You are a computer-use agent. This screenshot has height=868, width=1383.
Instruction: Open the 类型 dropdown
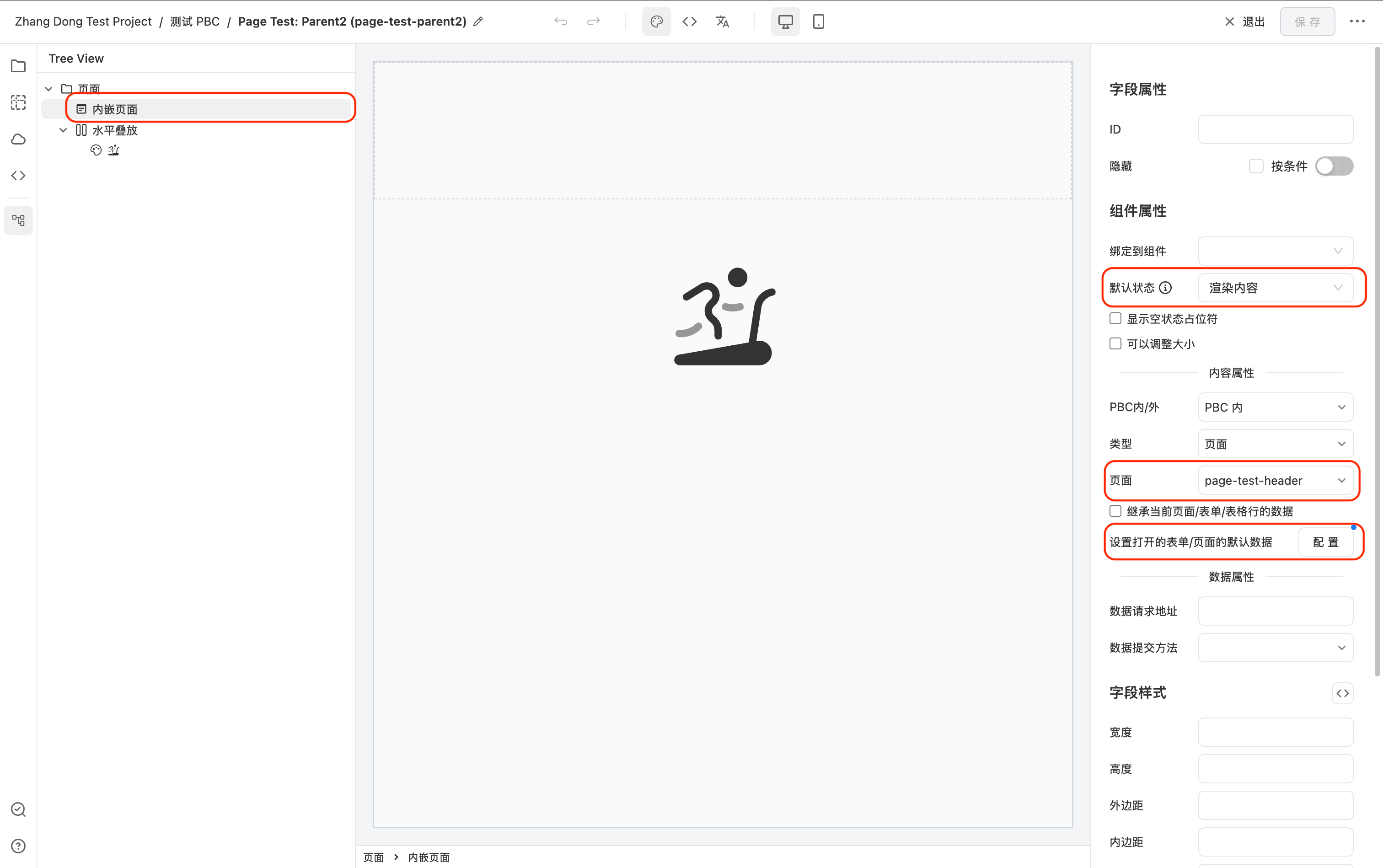tap(1276, 444)
